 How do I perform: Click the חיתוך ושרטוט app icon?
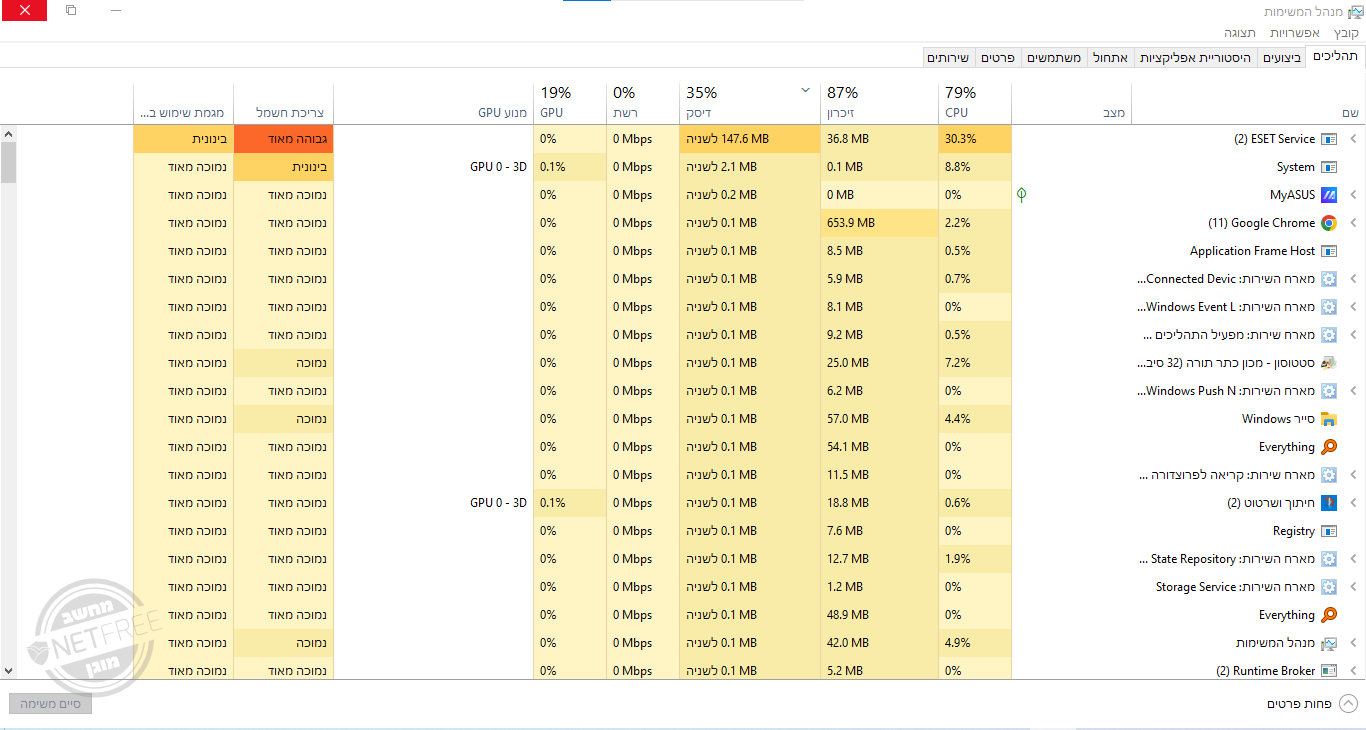1329,503
